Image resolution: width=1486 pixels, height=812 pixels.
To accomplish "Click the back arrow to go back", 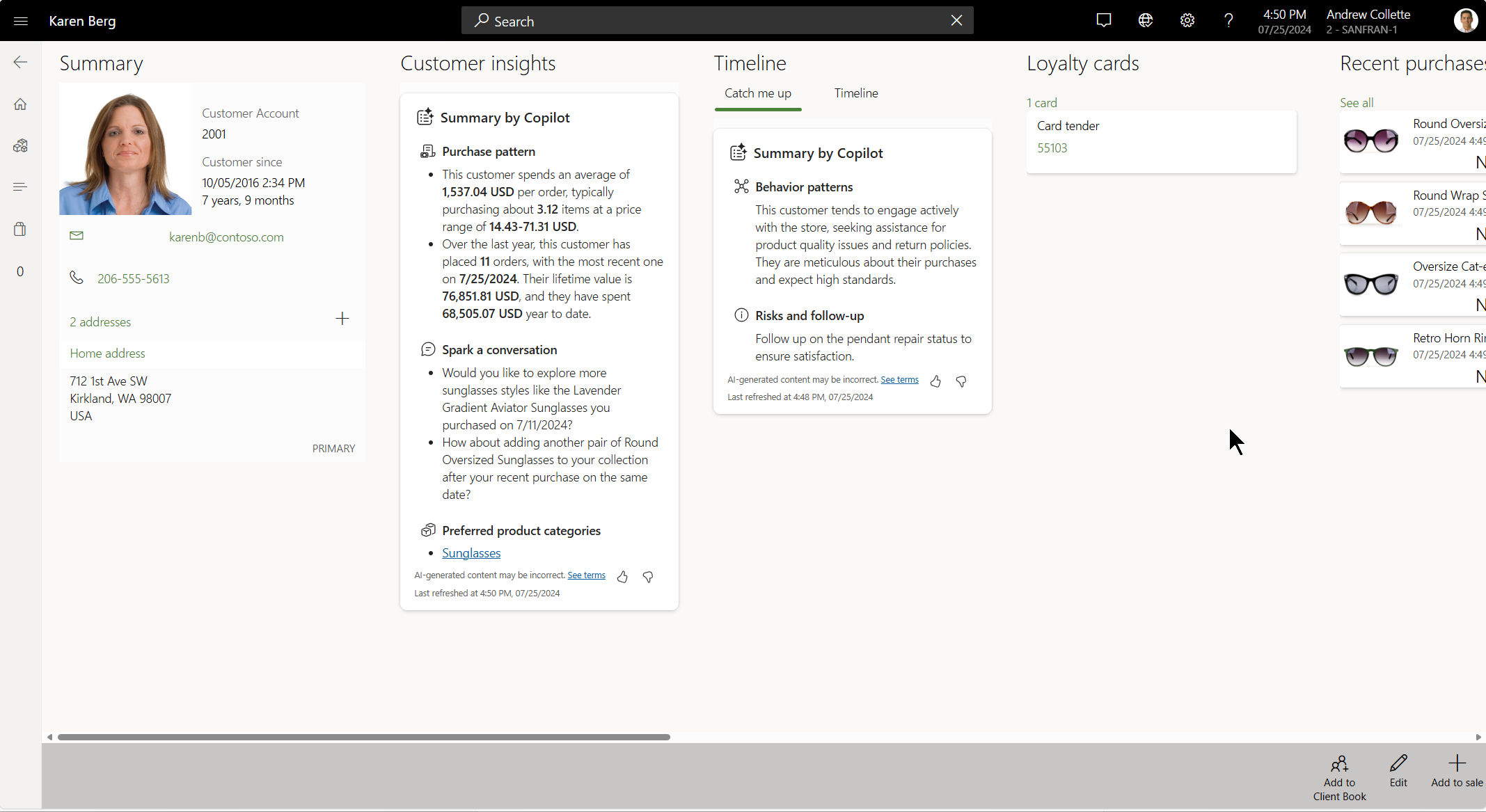I will [x=20, y=63].
